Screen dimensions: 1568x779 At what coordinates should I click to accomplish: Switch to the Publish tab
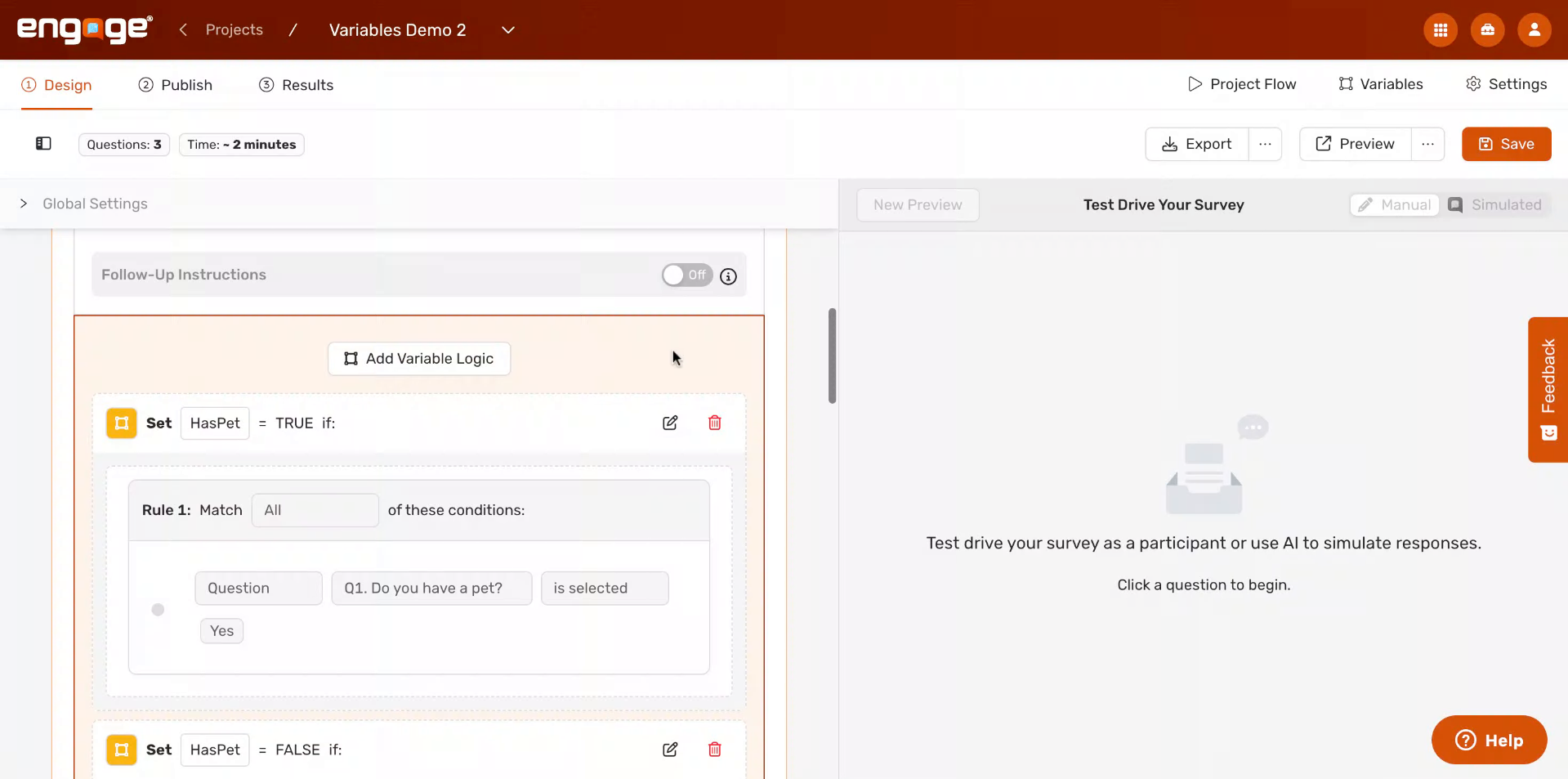click(x=175, y=85)
